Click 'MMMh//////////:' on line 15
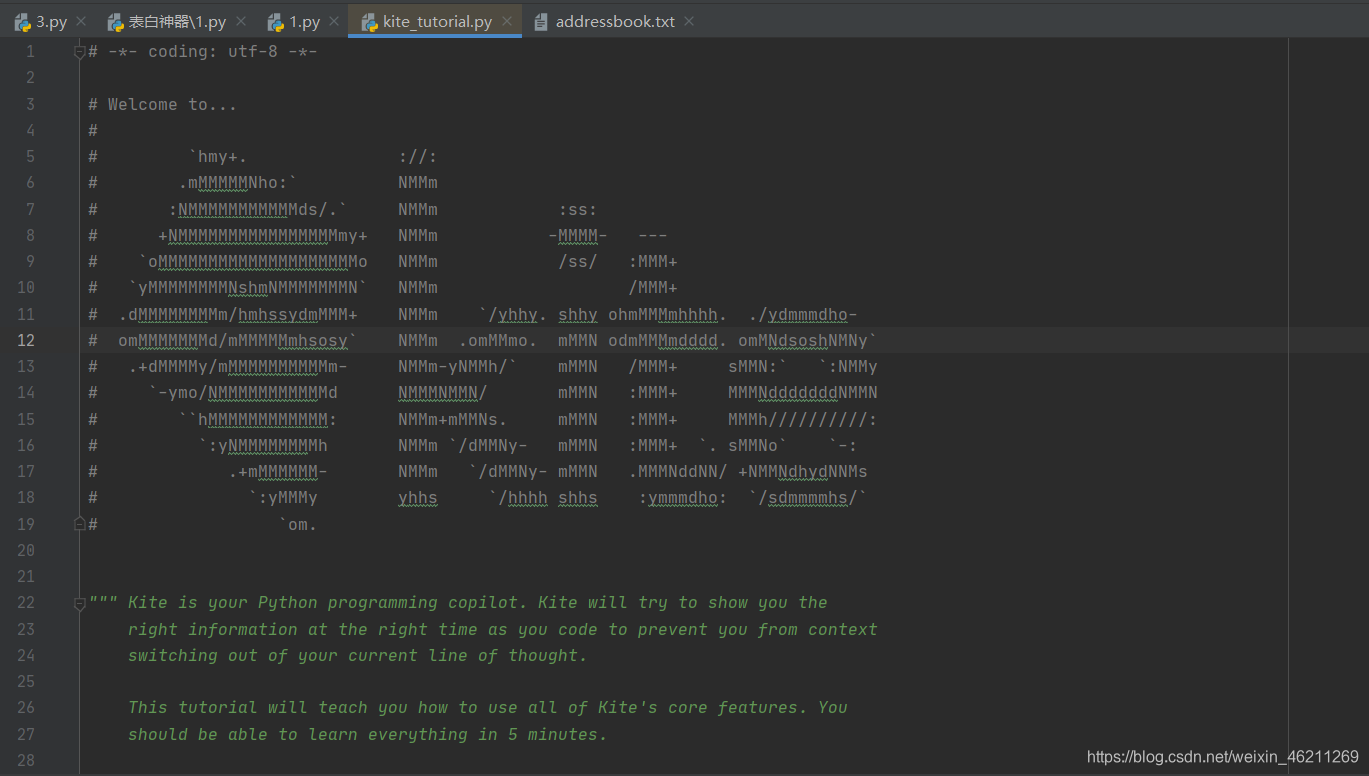Image resolution: width=1369 pixels, height=776 pixels. click(x=803, y=419)
